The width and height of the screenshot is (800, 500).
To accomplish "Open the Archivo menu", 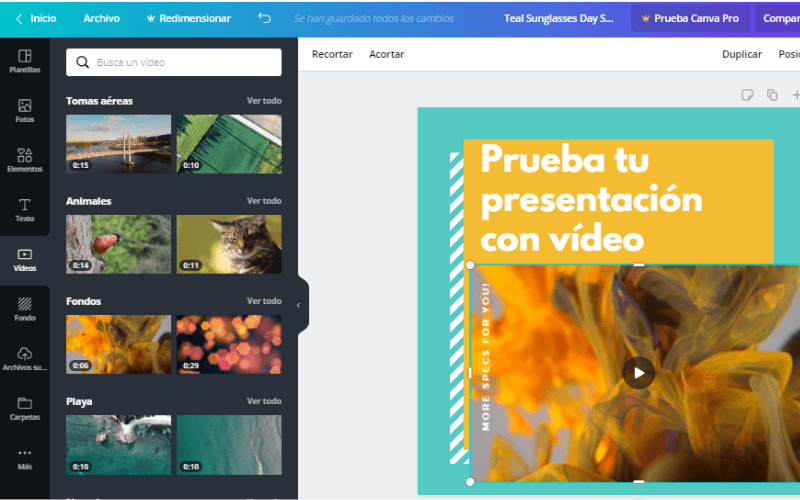I will [x=101, y=18].
